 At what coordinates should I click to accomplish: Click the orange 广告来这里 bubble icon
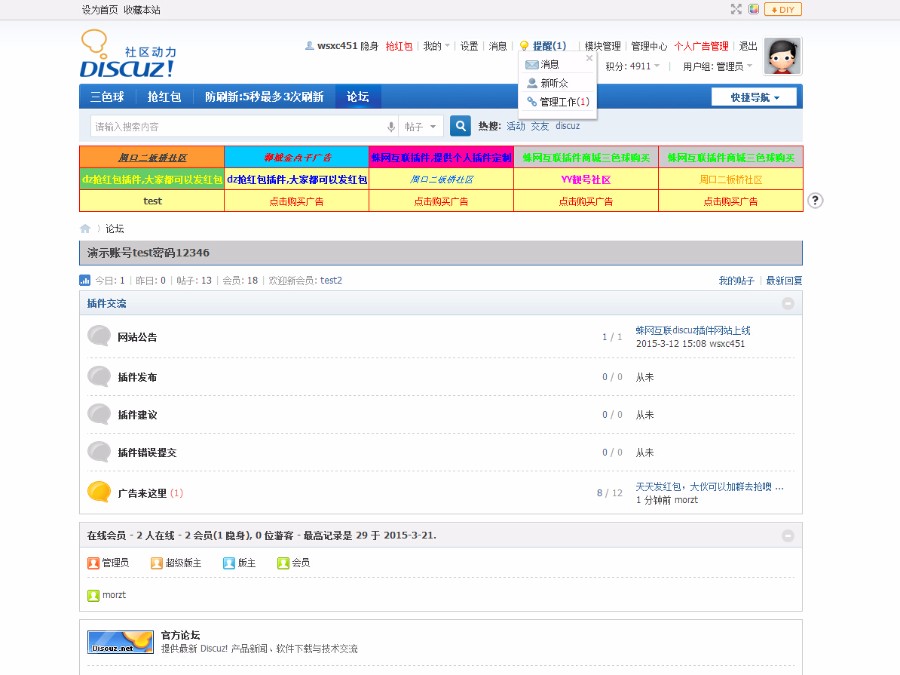(x=99, y=491)
